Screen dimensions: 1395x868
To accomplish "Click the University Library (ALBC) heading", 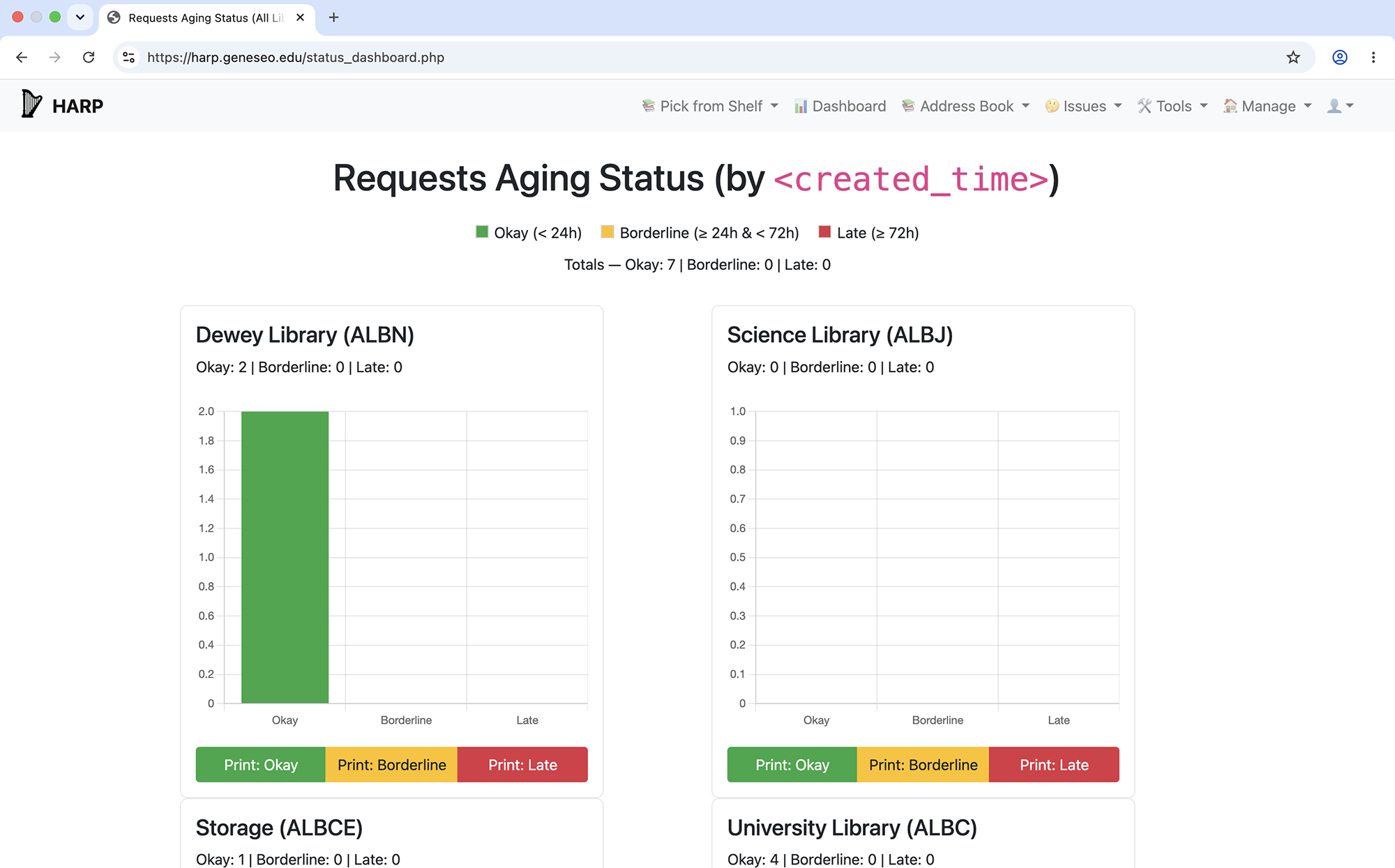I will point(852,828).
